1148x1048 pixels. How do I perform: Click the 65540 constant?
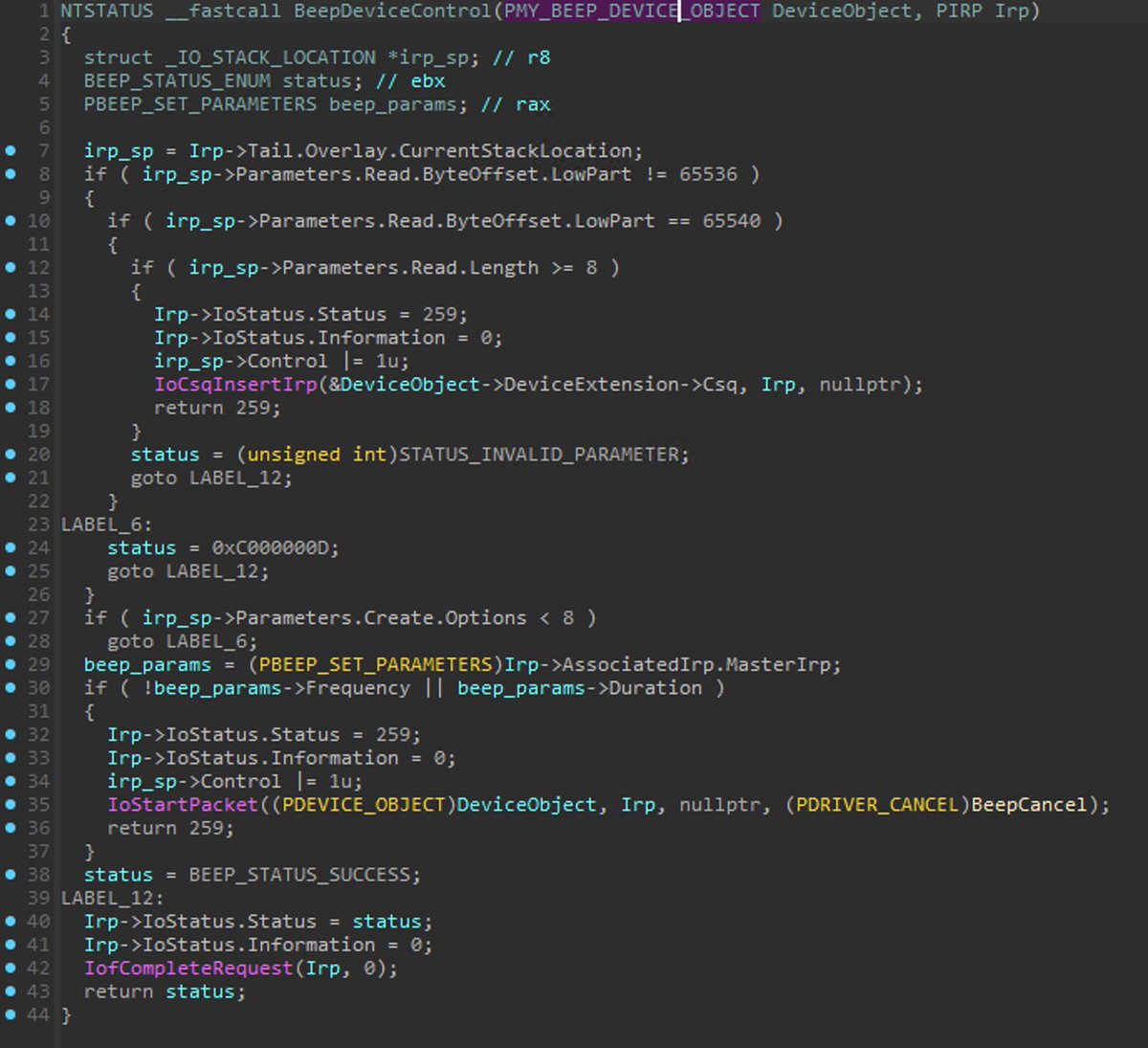pyautogui.click(x=732, y=220)
